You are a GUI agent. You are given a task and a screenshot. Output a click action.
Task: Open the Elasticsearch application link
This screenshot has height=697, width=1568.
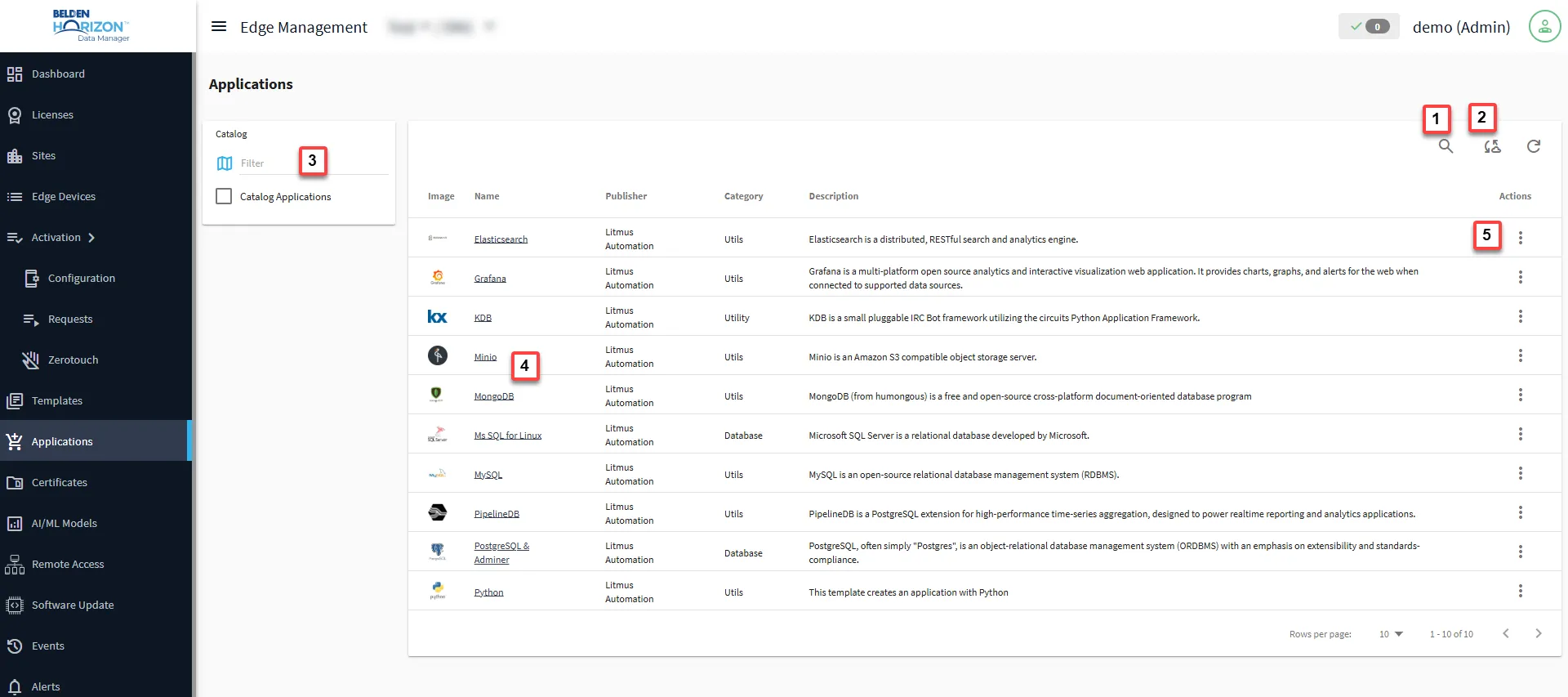coord(501,239)
